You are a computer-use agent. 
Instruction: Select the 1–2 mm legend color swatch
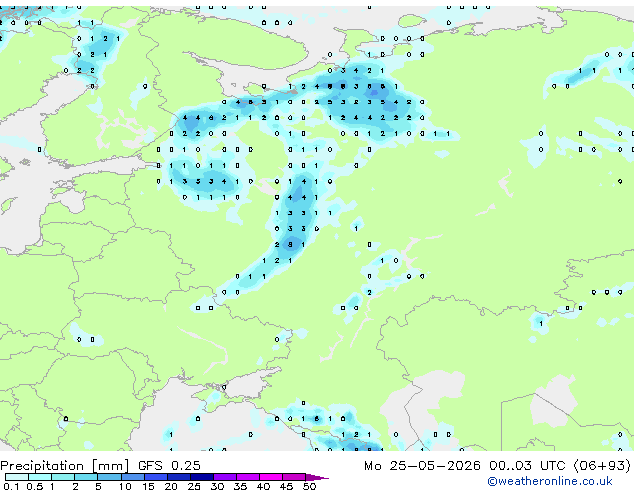(63, 477)
